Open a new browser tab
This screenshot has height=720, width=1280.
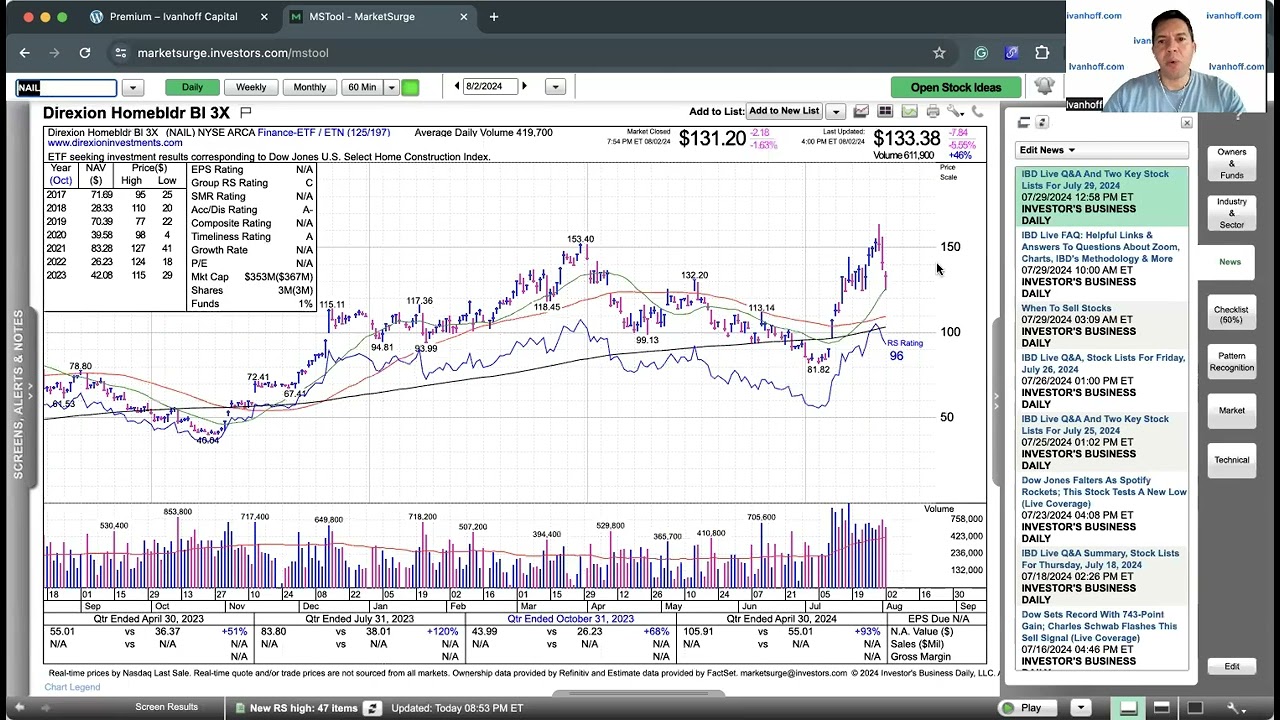click(494, 17)
